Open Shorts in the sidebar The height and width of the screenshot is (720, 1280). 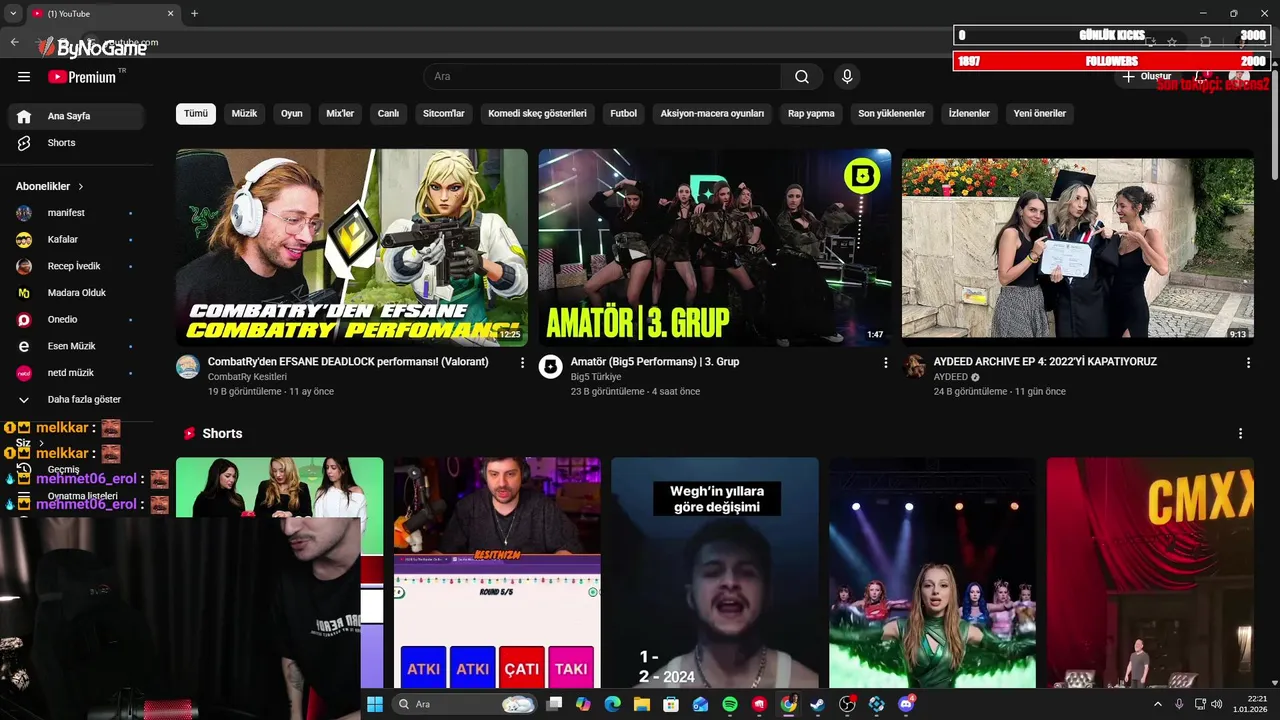point(75,143)
